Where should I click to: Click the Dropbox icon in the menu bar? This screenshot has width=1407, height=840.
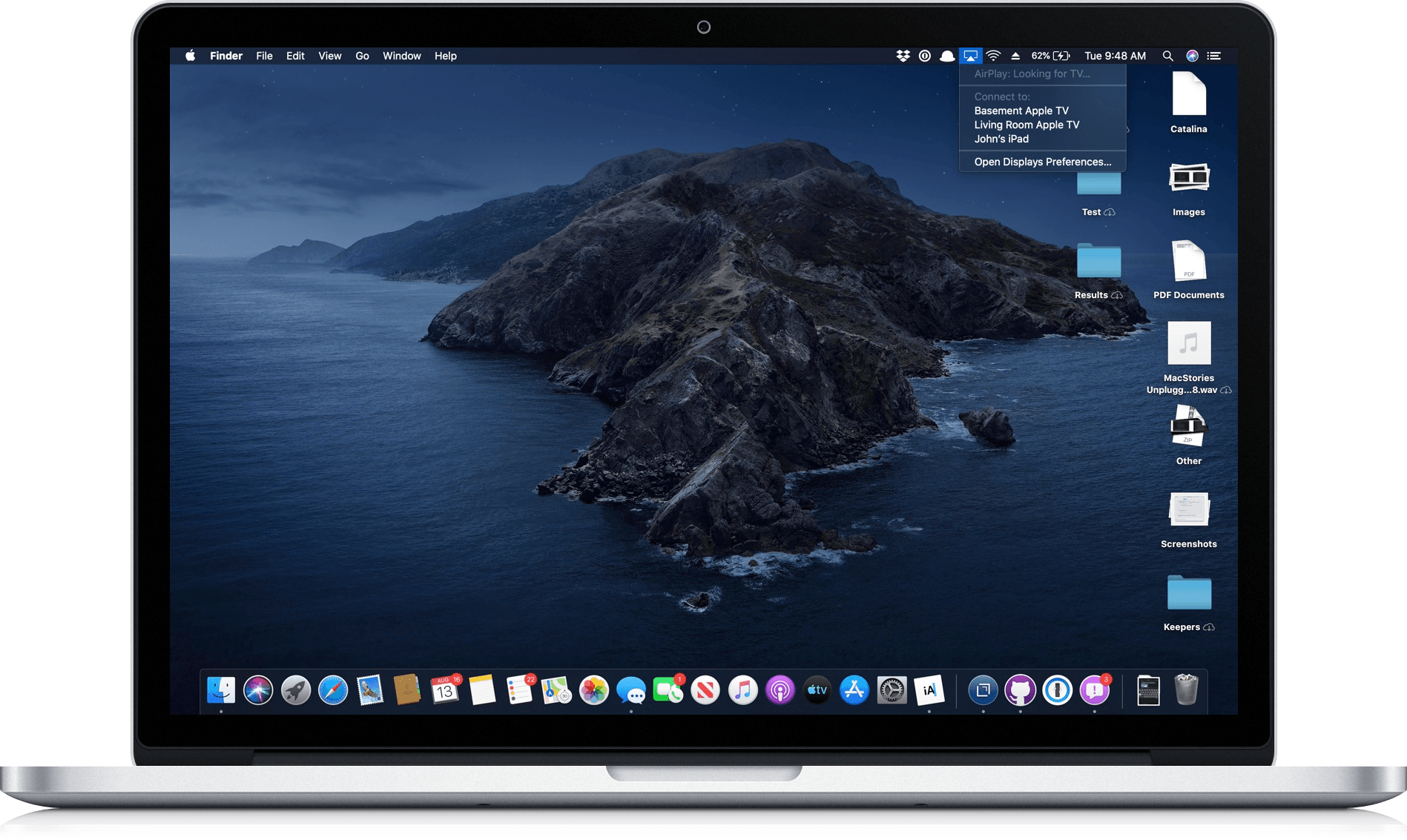click(901, 56)
